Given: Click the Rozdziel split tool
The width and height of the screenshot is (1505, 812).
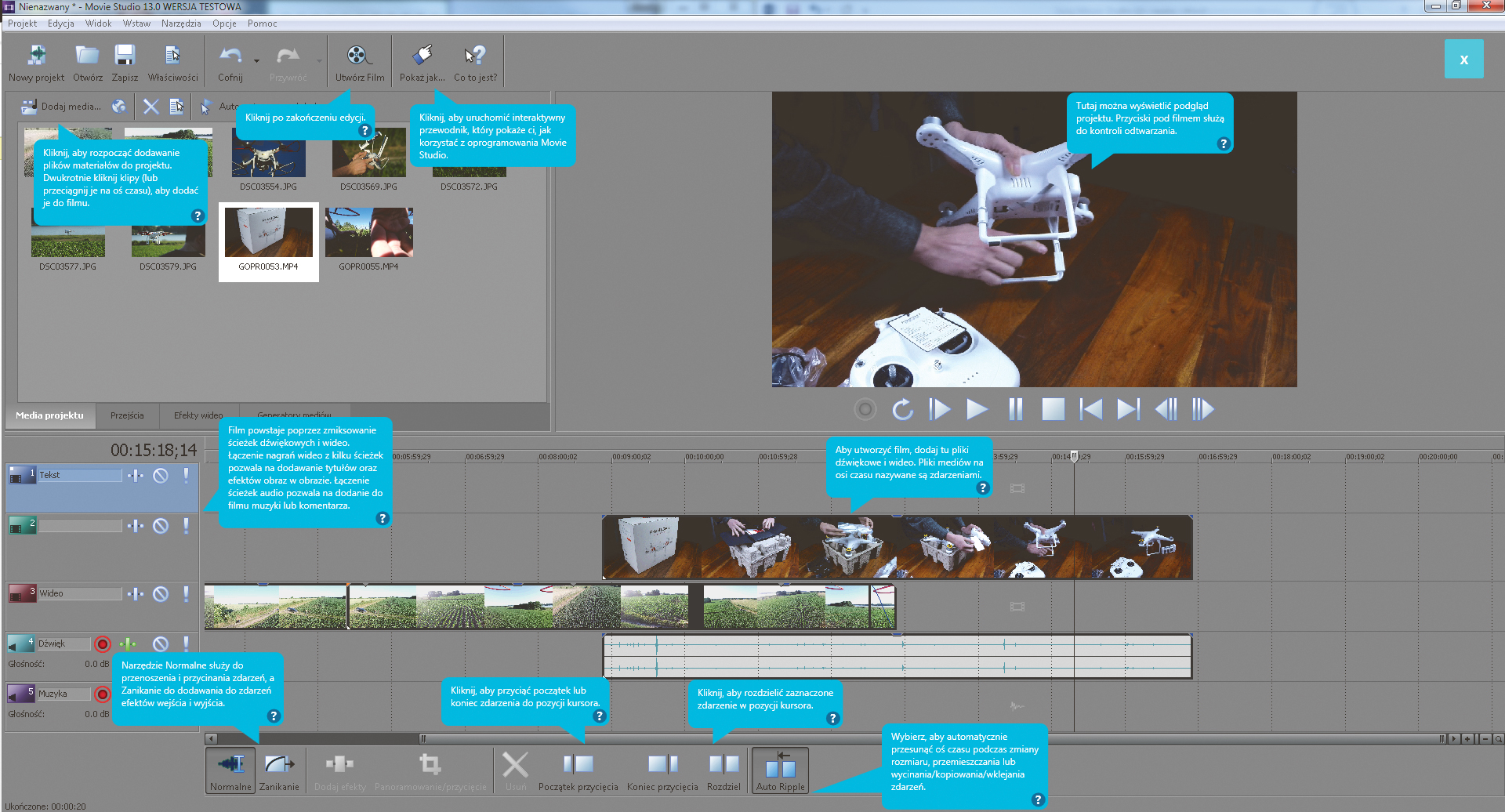Looking at the screenshot, I should 723,770.
